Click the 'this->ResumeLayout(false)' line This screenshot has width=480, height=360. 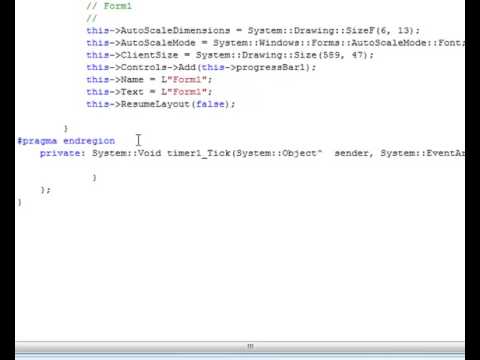[161, 104]
